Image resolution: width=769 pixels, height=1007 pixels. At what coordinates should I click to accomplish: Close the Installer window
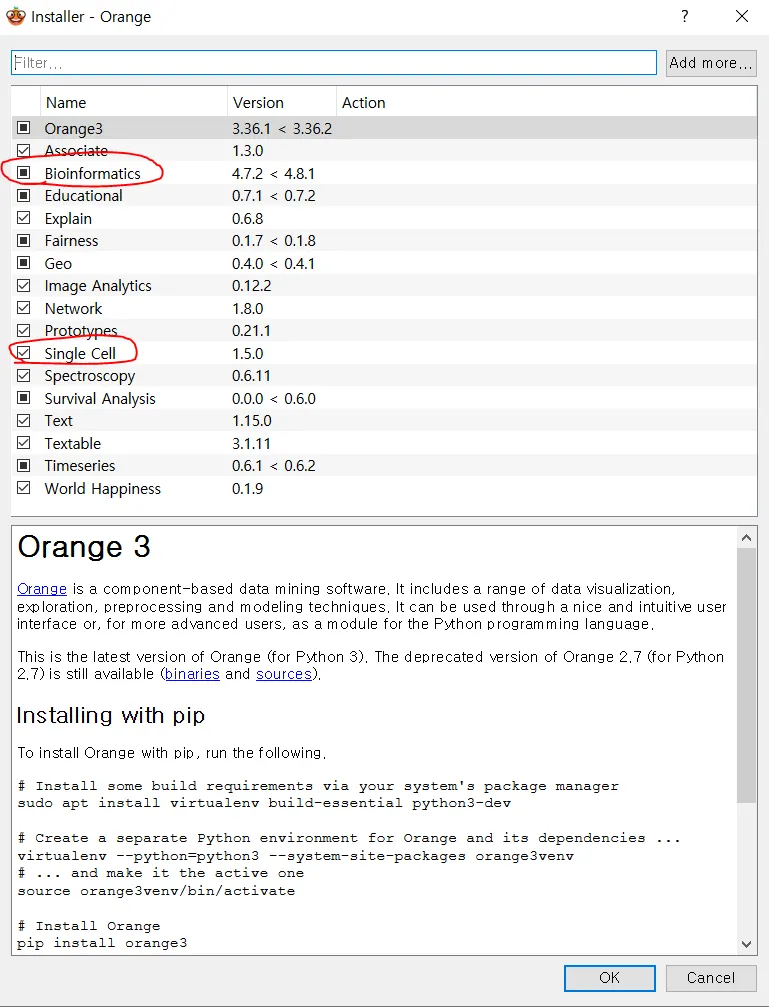click(x=741, y=17)
